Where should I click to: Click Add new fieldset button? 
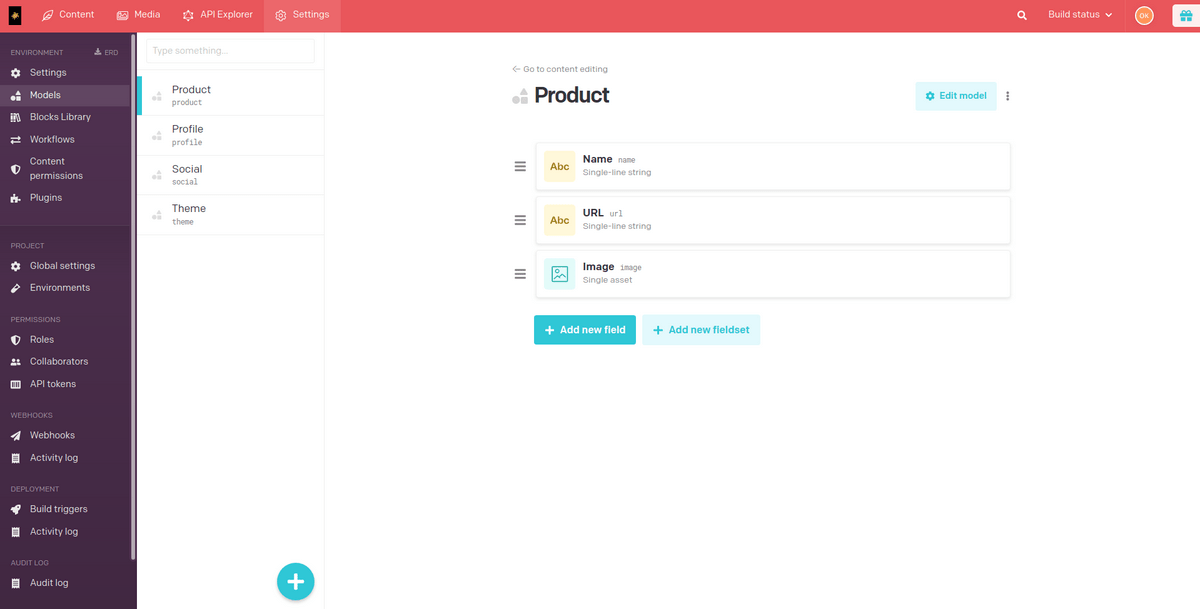pyautogui.click(x=701, y=330)
